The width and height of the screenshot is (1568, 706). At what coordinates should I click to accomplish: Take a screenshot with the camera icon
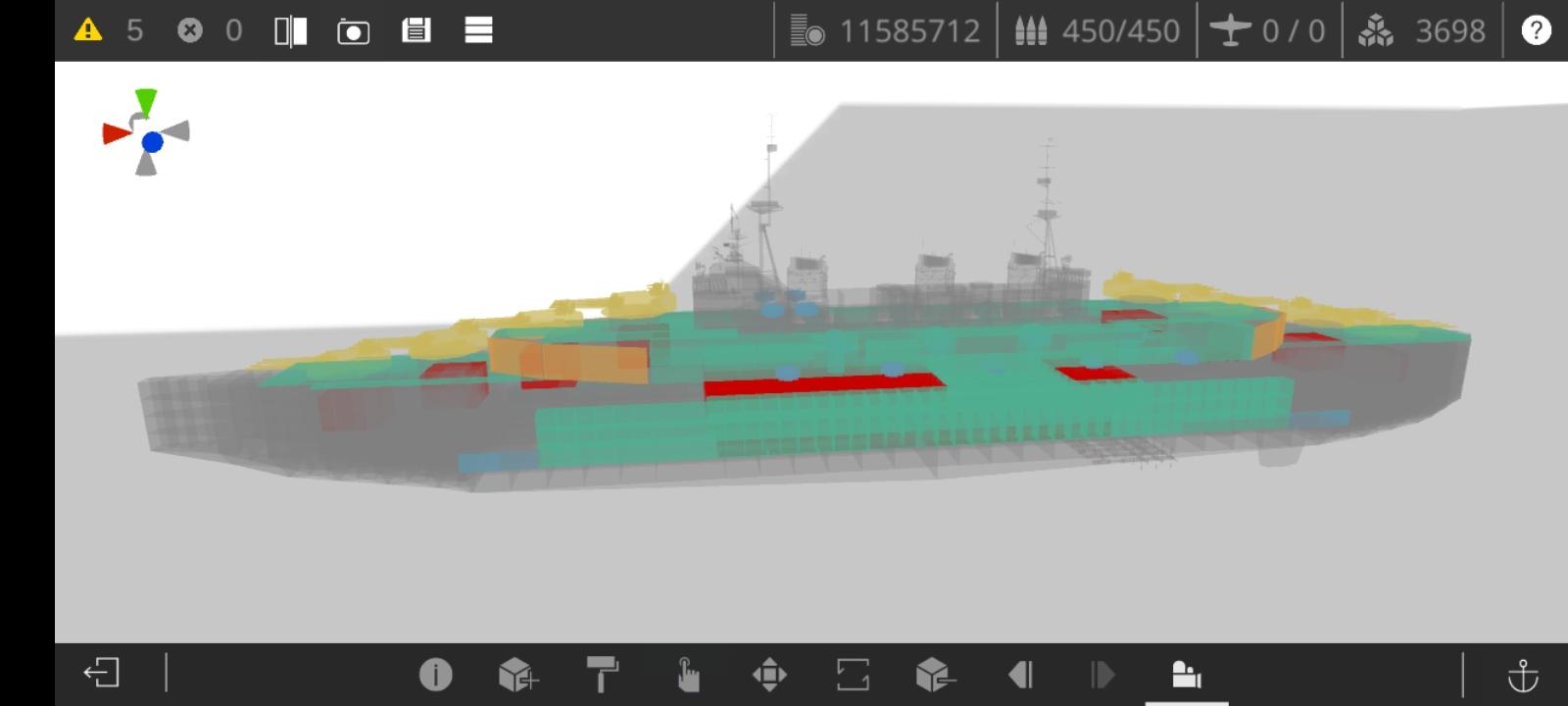click(353, 31)
